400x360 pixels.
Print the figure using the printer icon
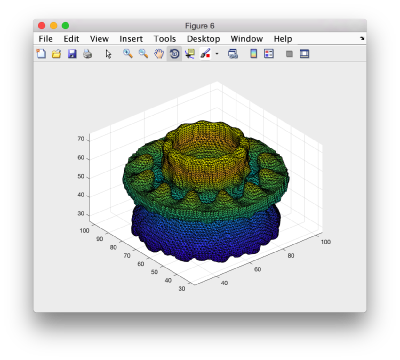coord(87,54)
